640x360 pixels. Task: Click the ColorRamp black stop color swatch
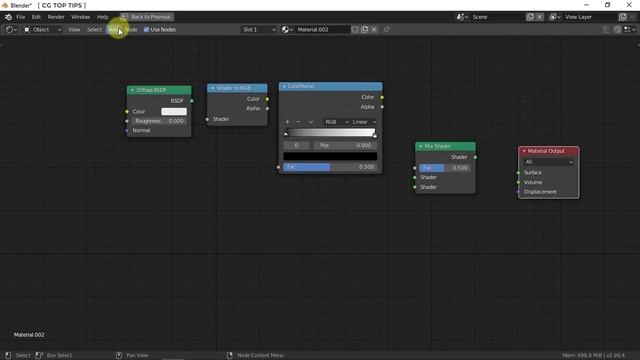pyautogui.click(x=330, y=156)
